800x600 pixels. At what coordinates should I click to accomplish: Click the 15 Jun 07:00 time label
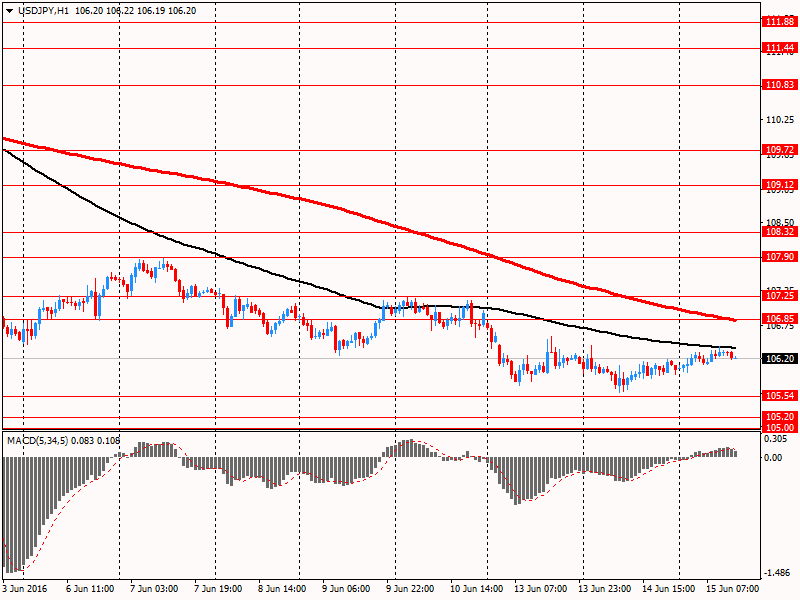pos(732,589)
